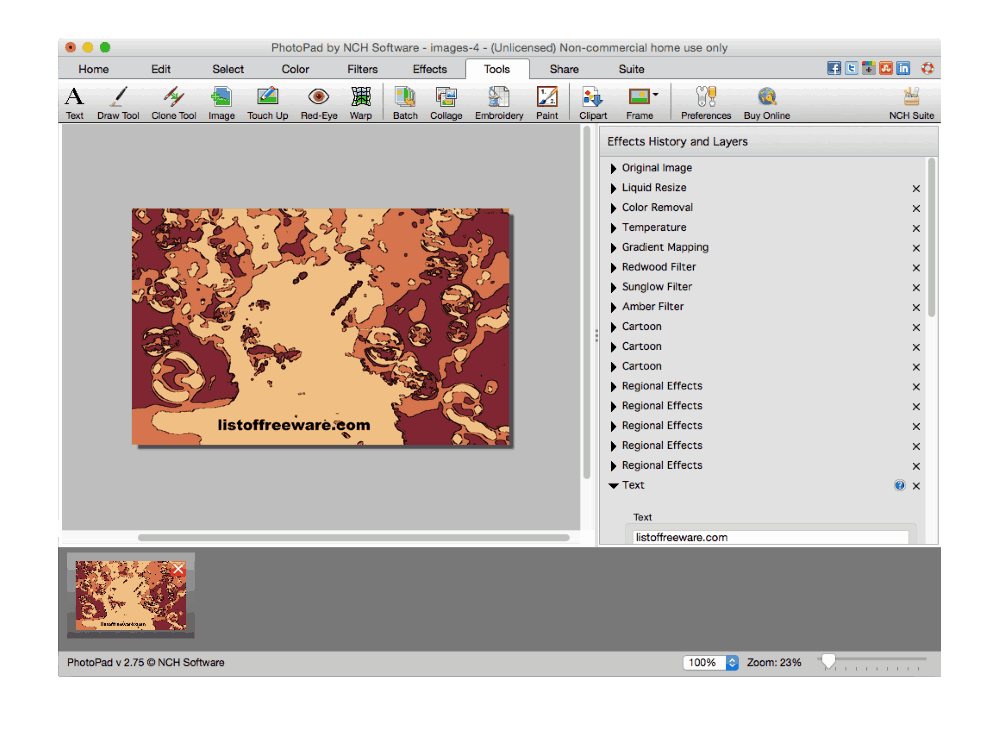Image resolution: width=1000 pixels, height=756 pixels.
Task: Expand the Color Removal entry
Action: tap(613, 208)
